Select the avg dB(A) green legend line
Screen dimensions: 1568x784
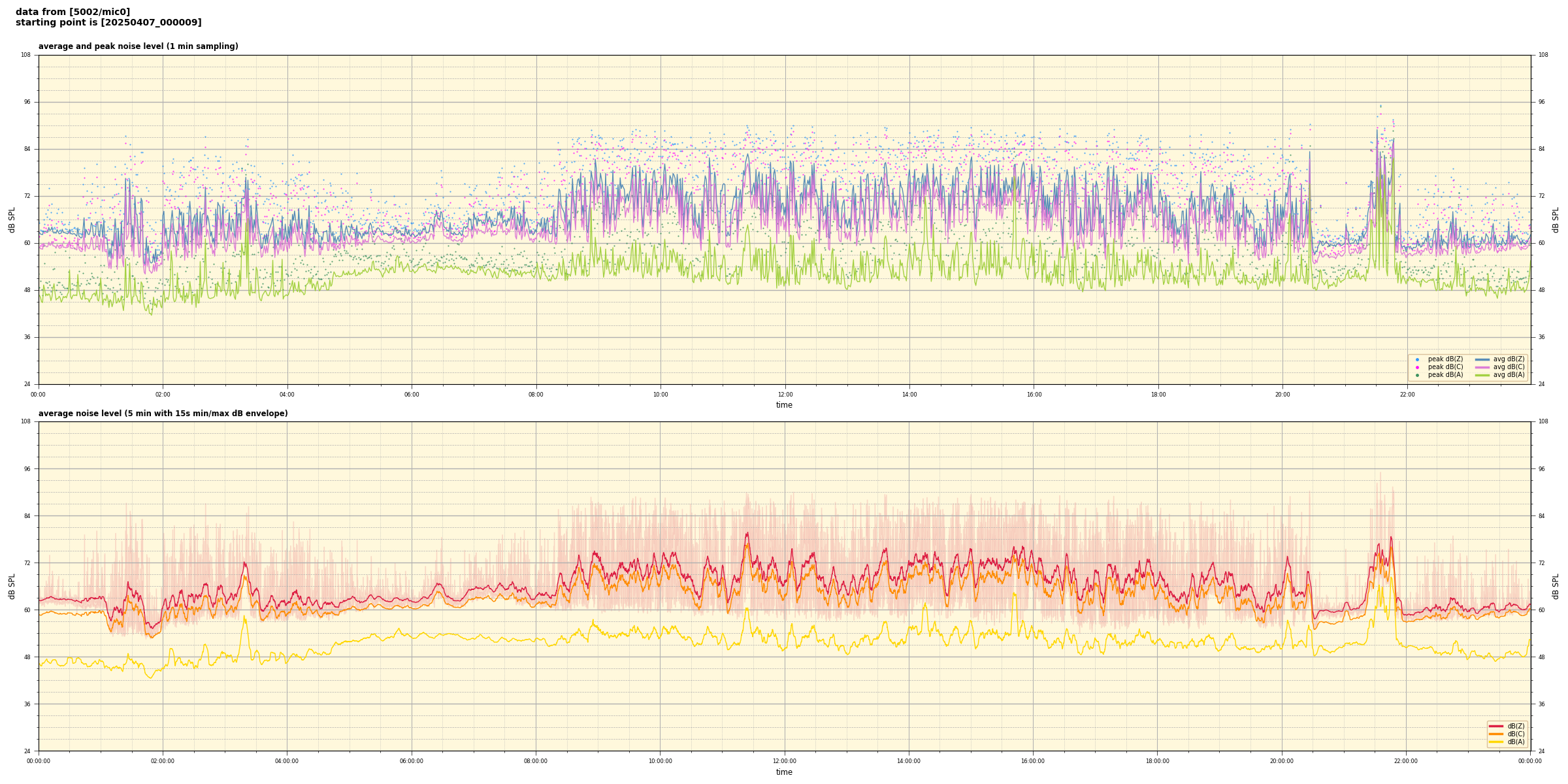(x=1482, y=375)
